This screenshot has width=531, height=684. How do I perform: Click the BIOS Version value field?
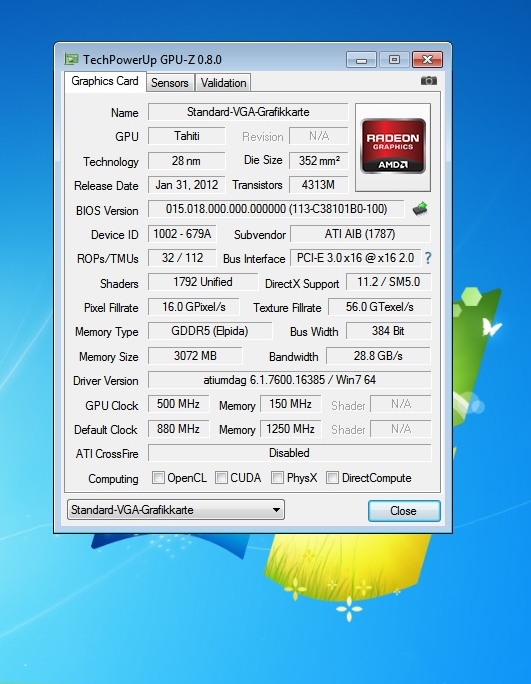pyautogui.click(x=276, y=209)
